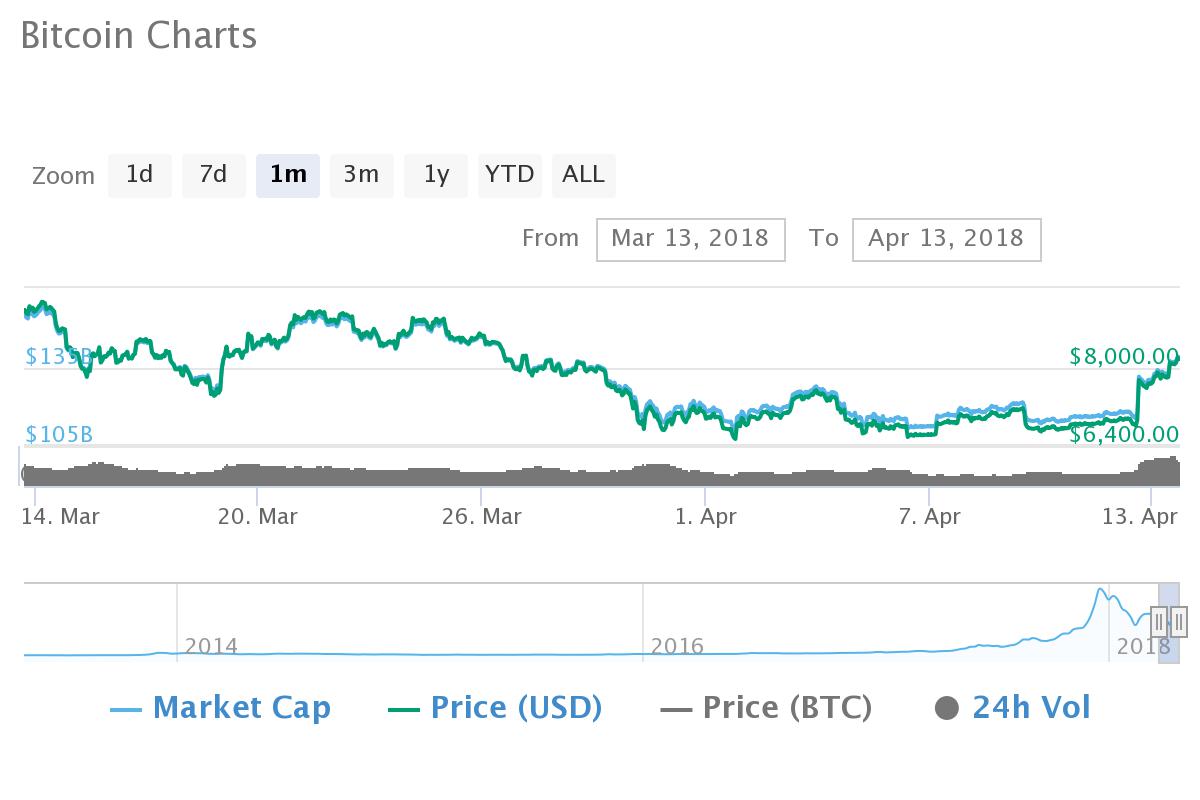This screenshot has width=1200, height=800.
Task: Click the right navigator range handle
Action: [x=1180, y=622]
